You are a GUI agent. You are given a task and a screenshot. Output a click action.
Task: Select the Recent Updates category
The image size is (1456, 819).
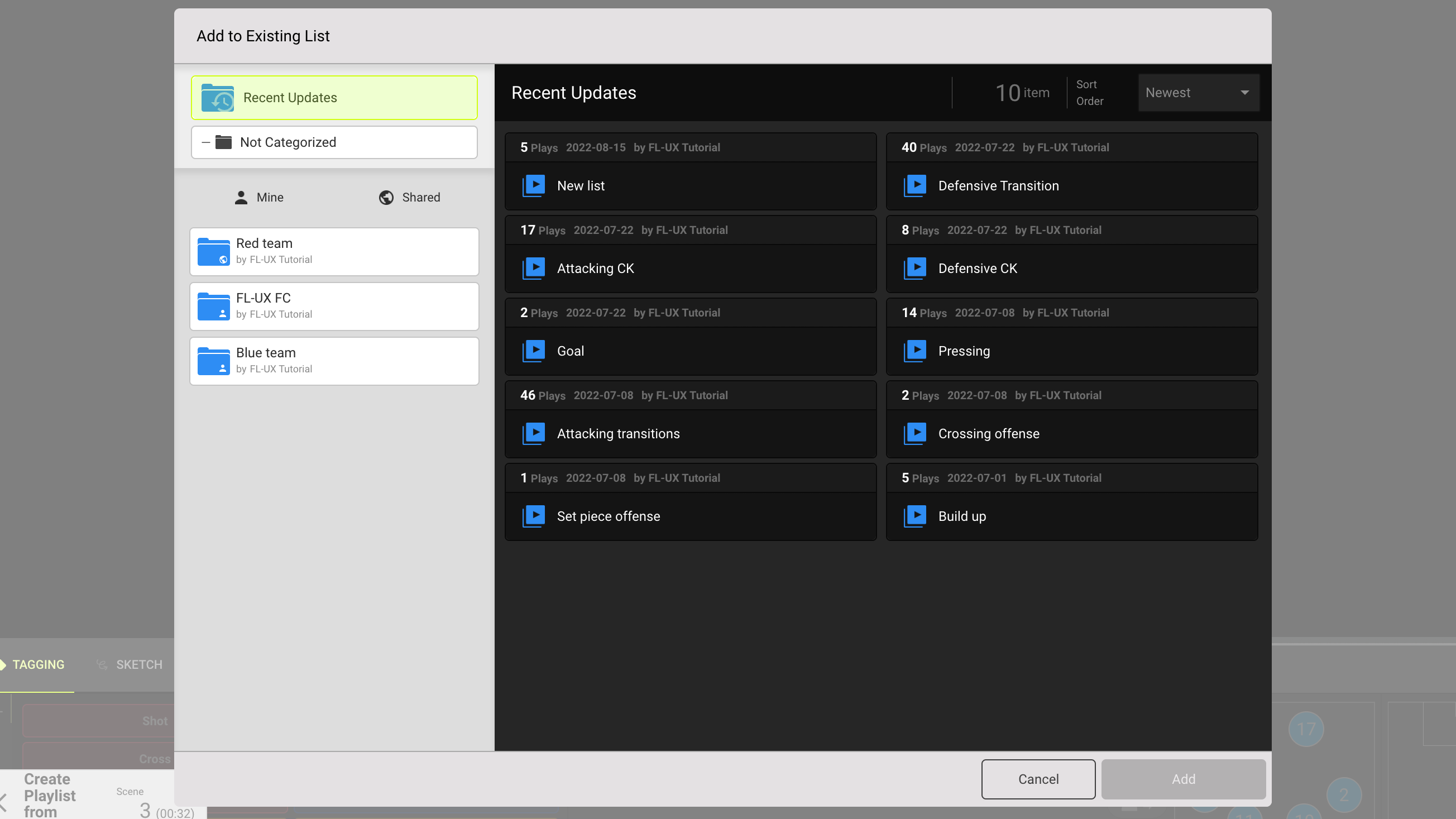pos(334,98)
